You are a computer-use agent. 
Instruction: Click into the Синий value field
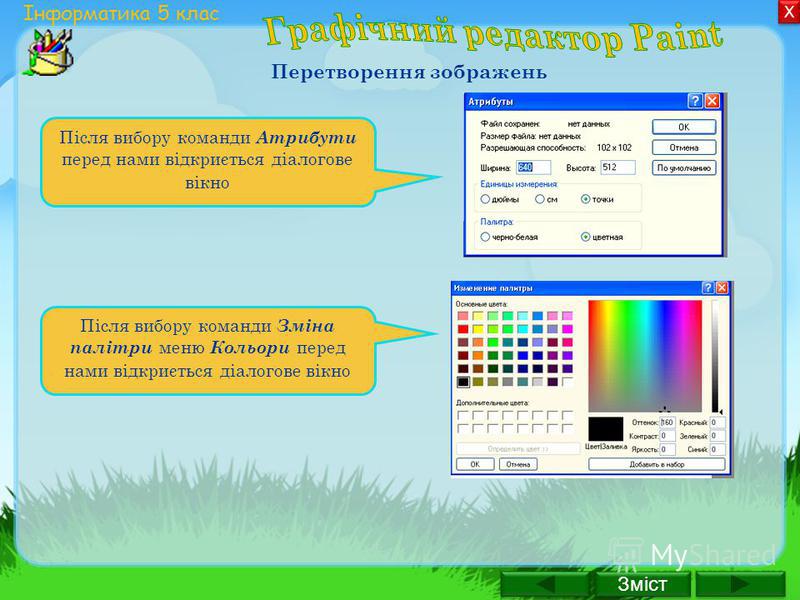[717, 449]
